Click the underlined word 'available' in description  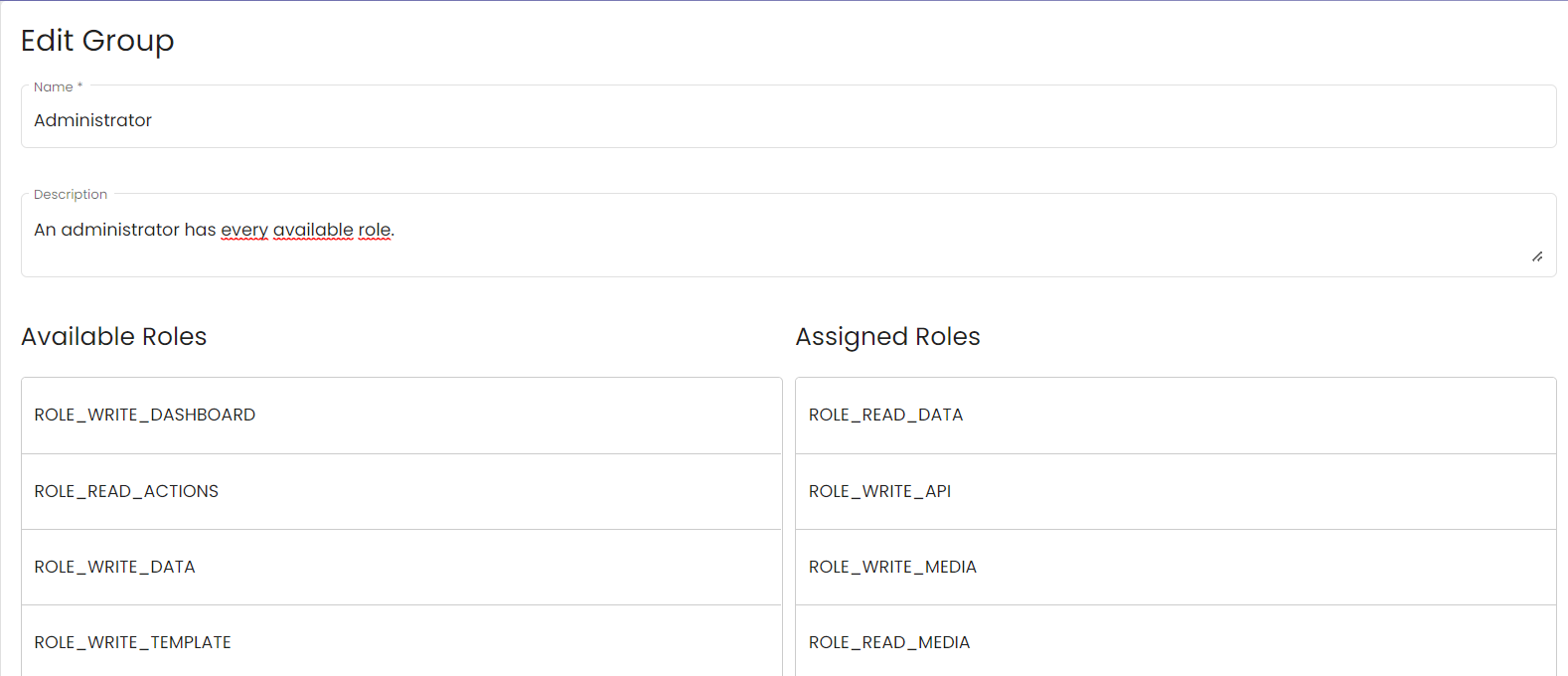click(x=313, y=230)
